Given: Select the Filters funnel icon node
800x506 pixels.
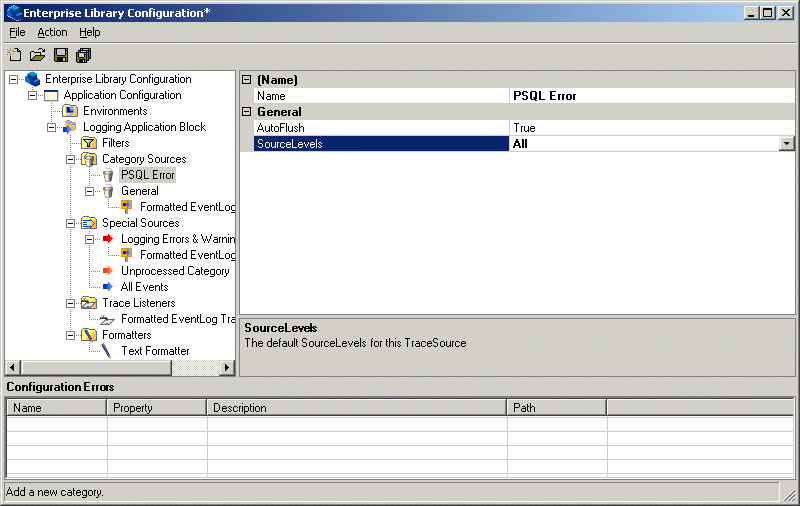Looking at the screenshot, I should (x=89, y=143).
